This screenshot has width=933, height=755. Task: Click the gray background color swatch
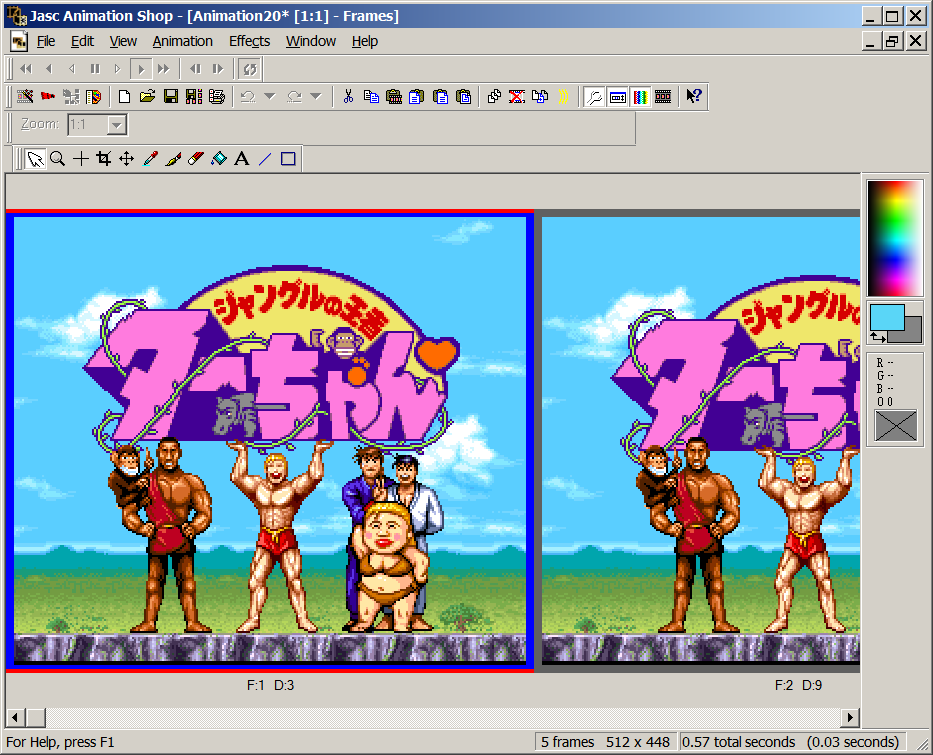[x=913, y=334]
